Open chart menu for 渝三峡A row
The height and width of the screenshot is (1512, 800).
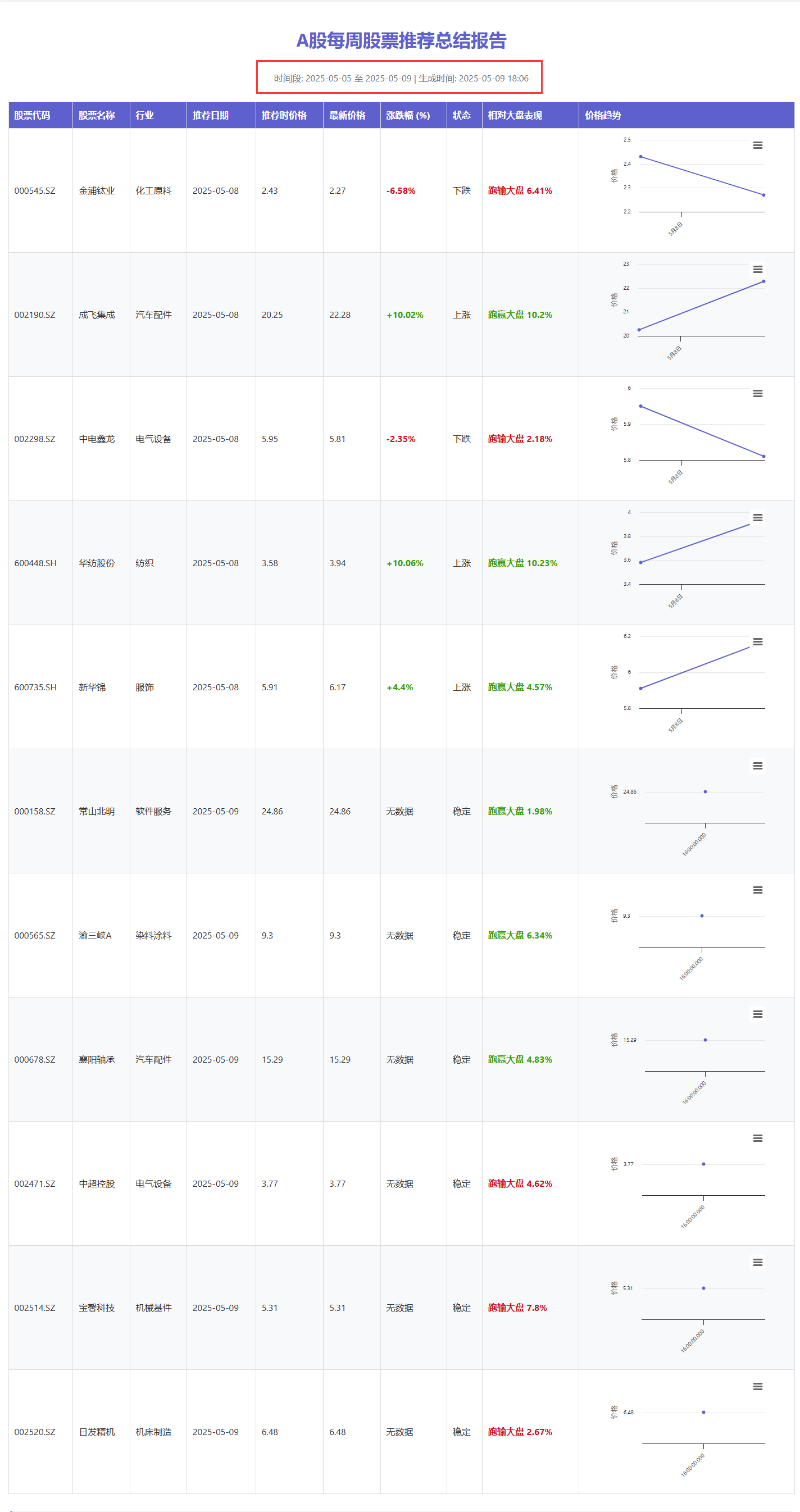point(758,890)
